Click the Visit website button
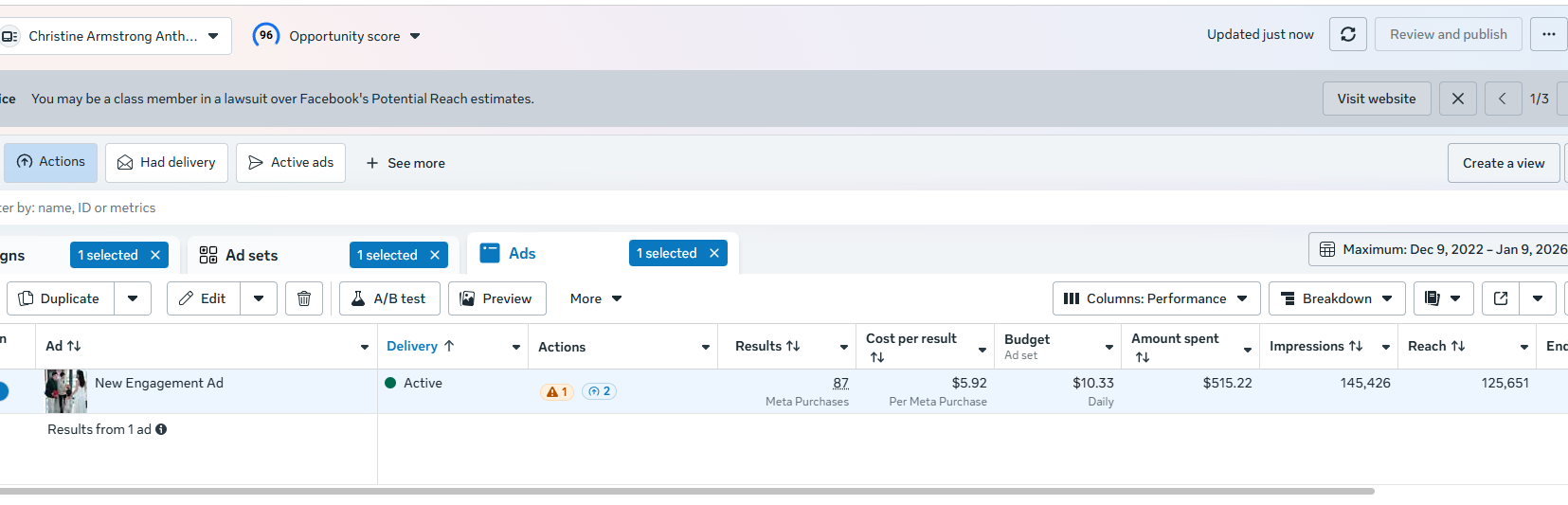1568x505 pixels. [1376, 99]
